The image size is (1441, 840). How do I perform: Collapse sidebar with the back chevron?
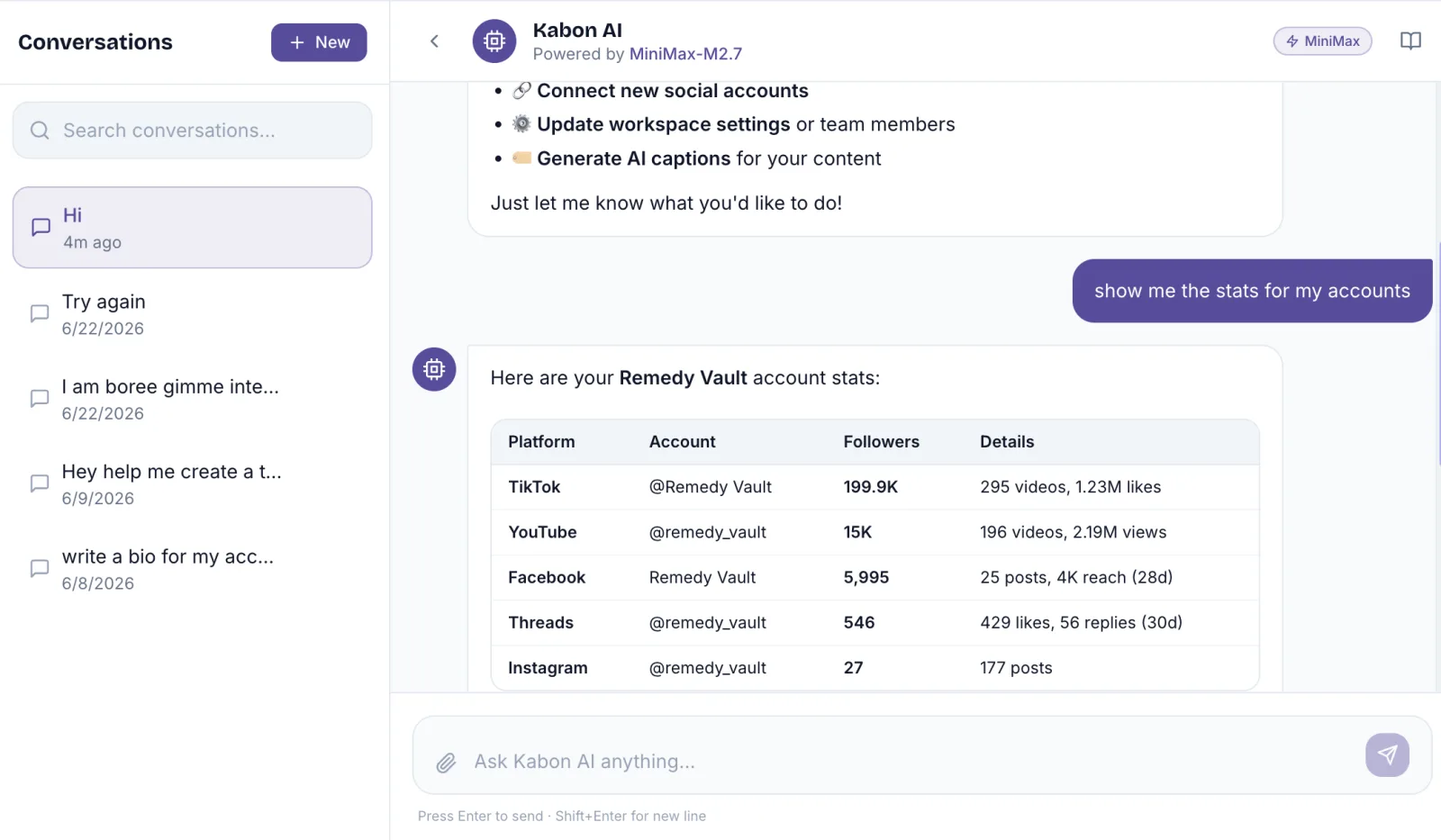click(434, 41)
